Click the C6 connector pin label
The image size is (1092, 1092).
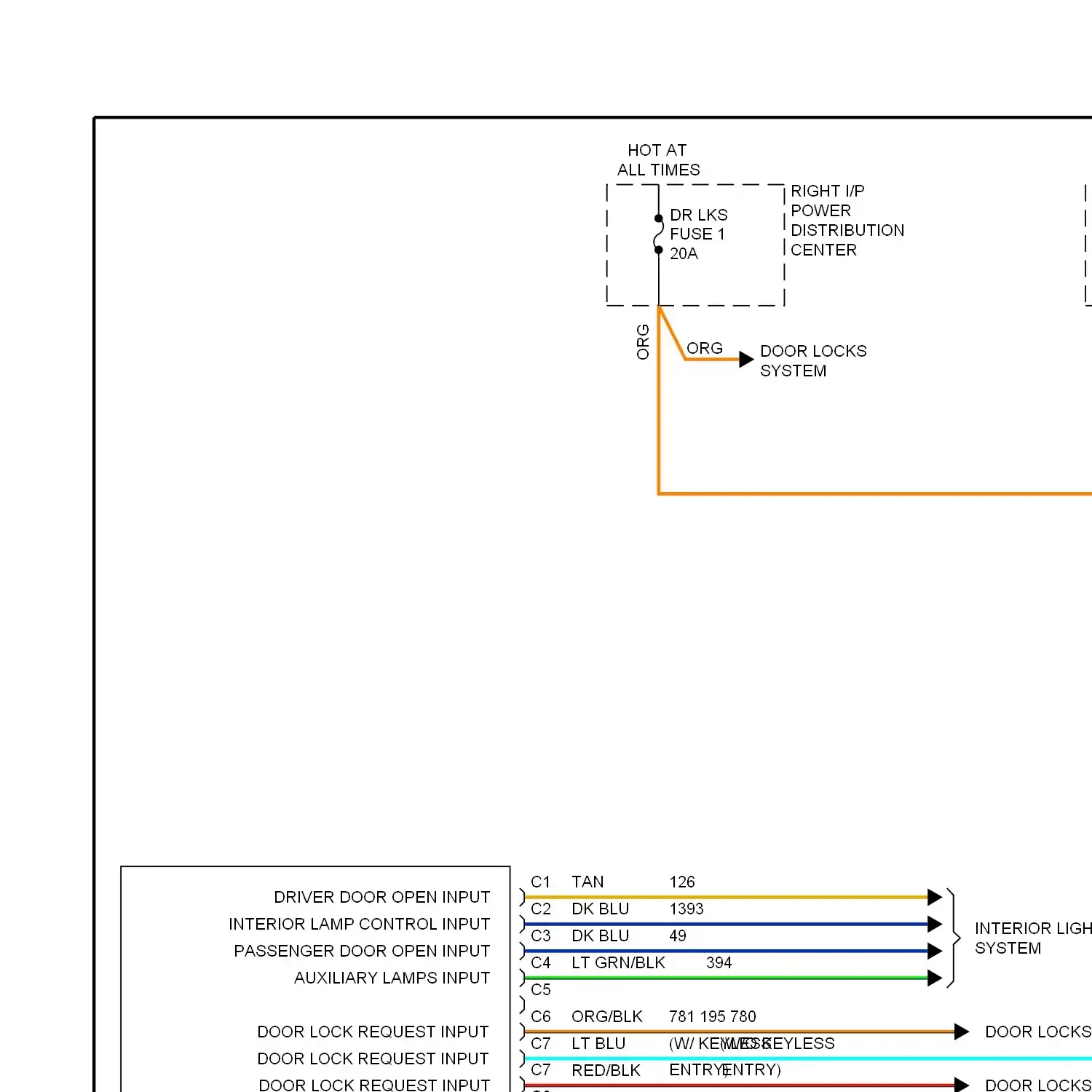click(541, 1017)
